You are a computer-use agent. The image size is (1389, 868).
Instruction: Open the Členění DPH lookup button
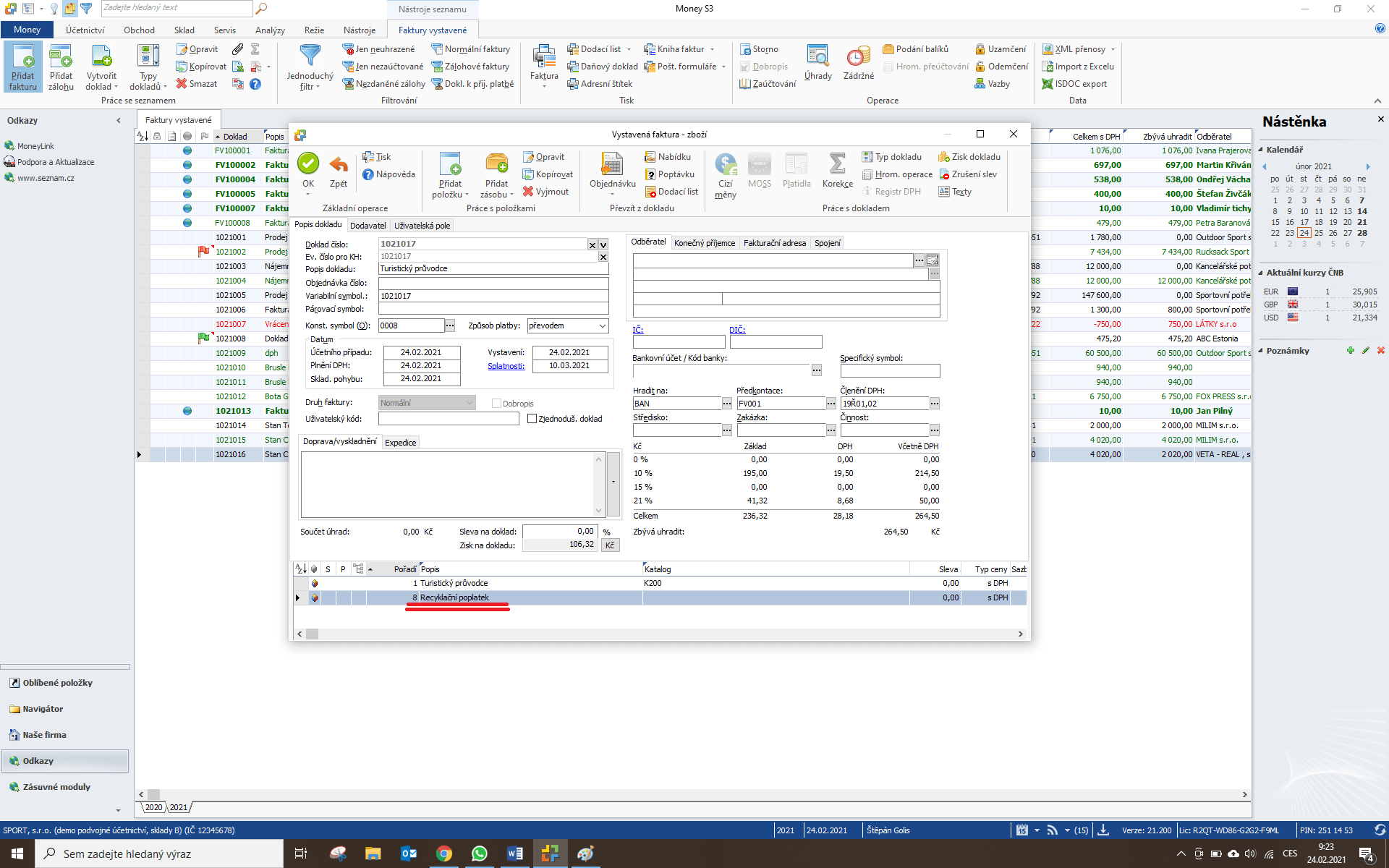[x=935, y=404]
